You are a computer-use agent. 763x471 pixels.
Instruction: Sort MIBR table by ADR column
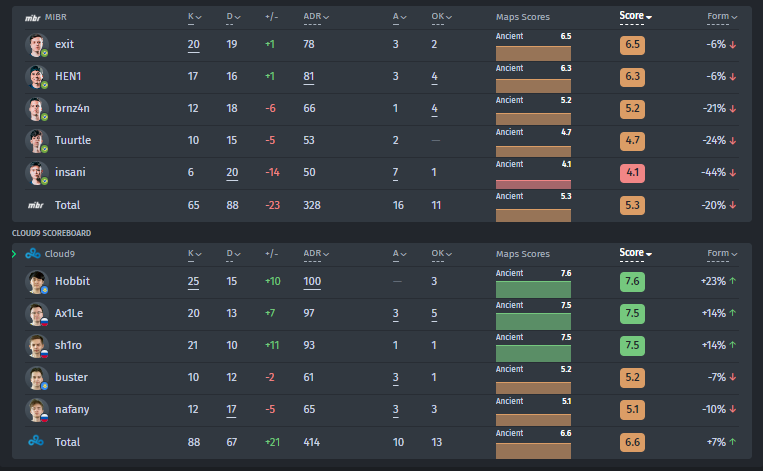tap(316, 17)
